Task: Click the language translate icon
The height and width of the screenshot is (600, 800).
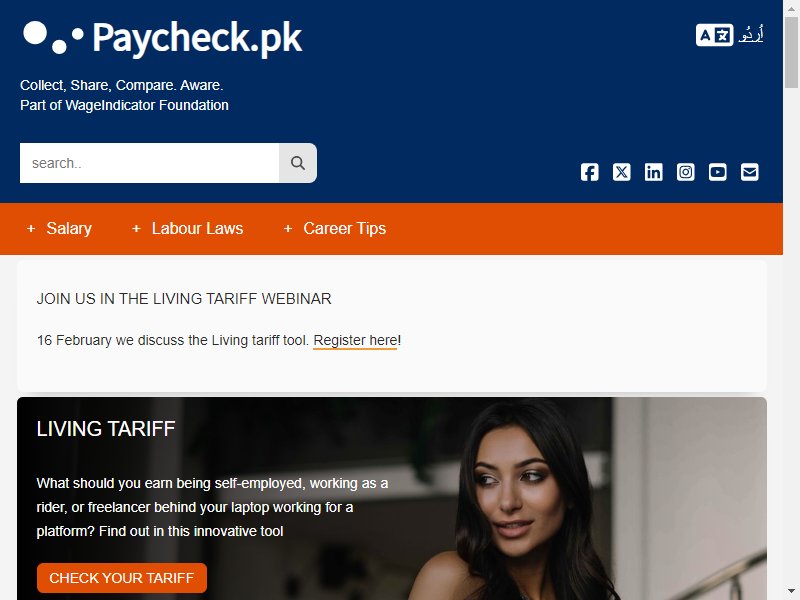Action: click(x=714, y=35)
